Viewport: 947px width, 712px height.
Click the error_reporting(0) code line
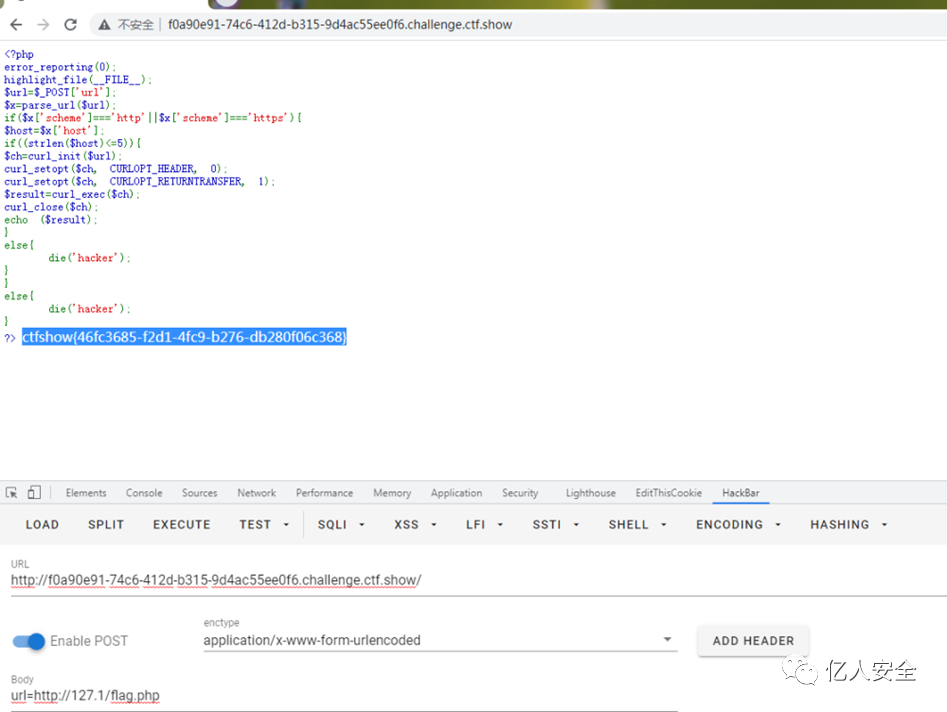60,67
